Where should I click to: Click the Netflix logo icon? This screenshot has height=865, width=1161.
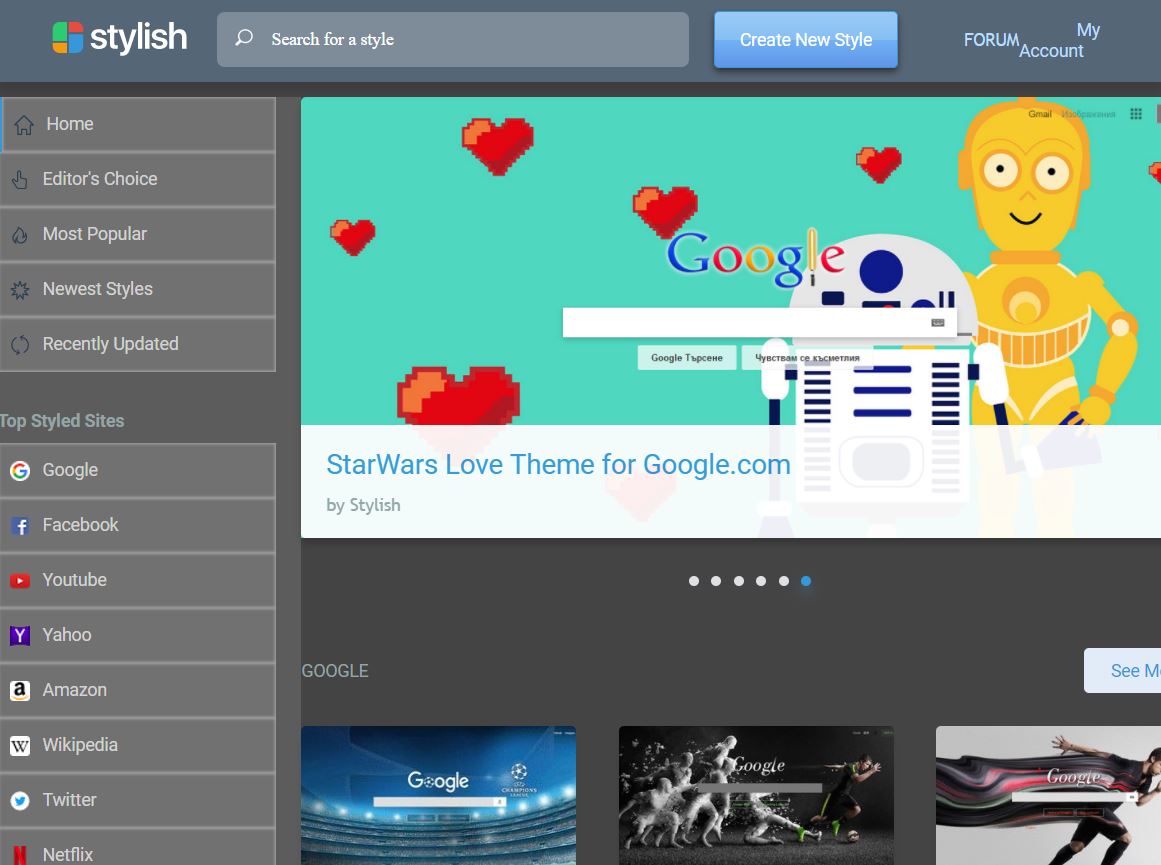(x=20, y=855)
